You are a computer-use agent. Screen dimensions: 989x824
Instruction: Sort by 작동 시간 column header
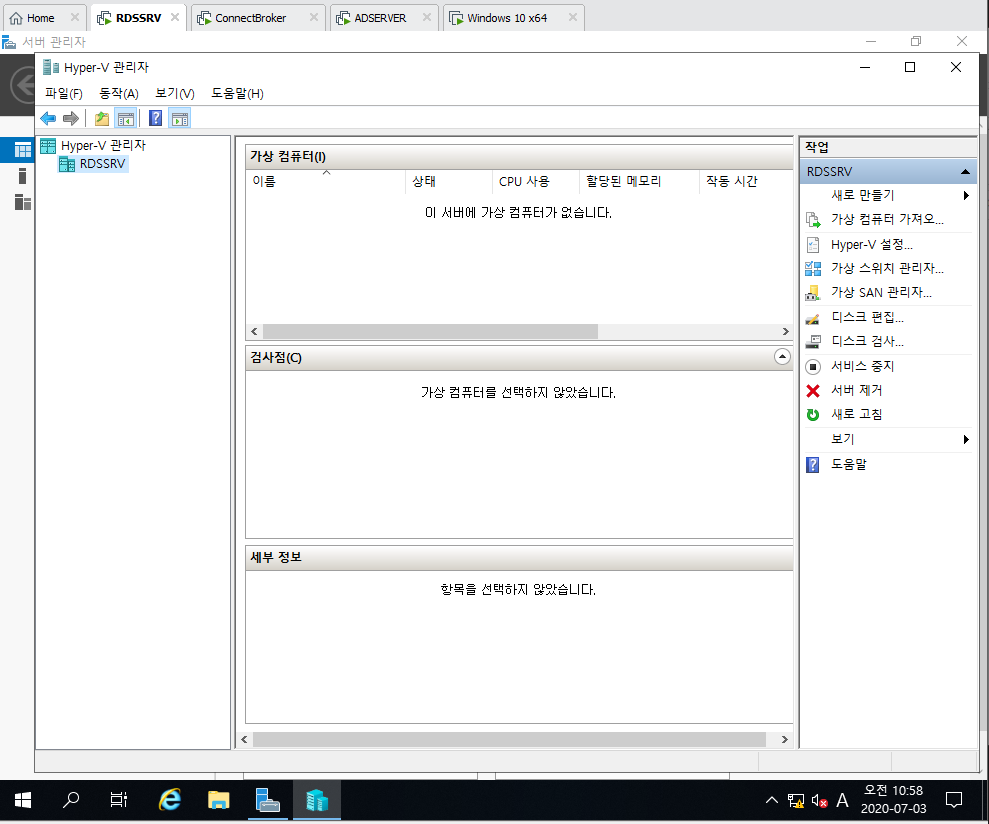point(746,182)
